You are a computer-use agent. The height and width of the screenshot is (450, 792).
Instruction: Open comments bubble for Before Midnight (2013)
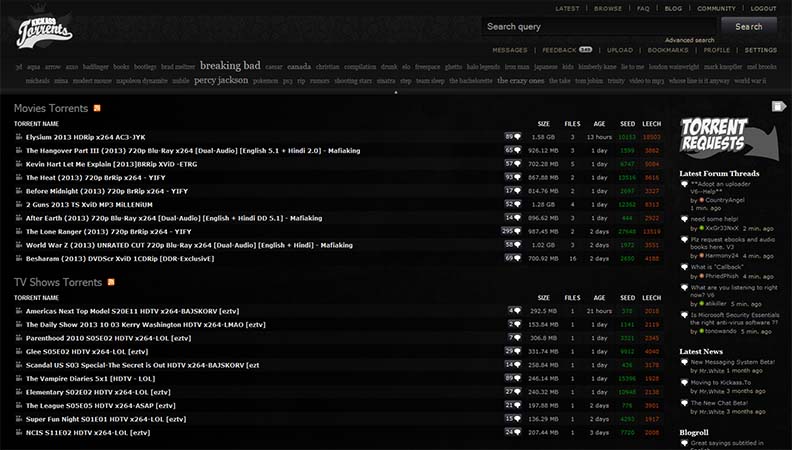tap(513, 191)
